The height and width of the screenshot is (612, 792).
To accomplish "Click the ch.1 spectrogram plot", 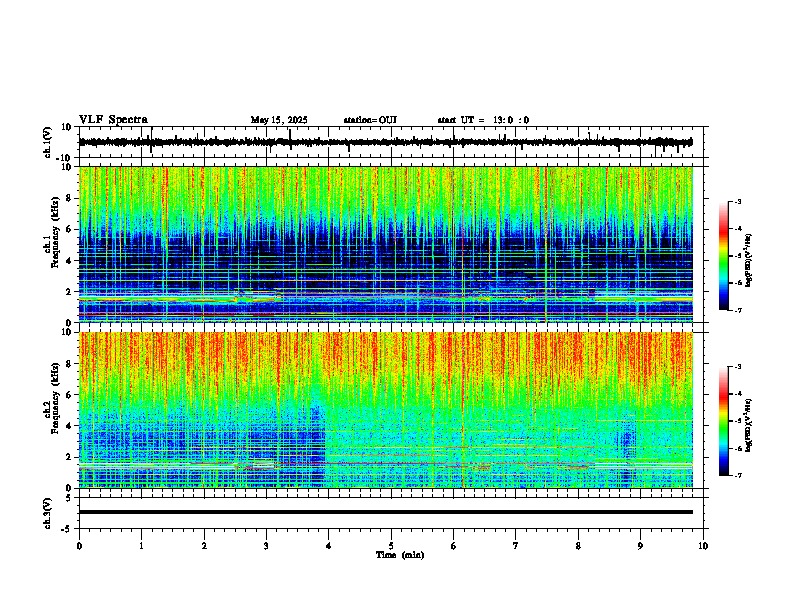I will [x=385, y=244].
